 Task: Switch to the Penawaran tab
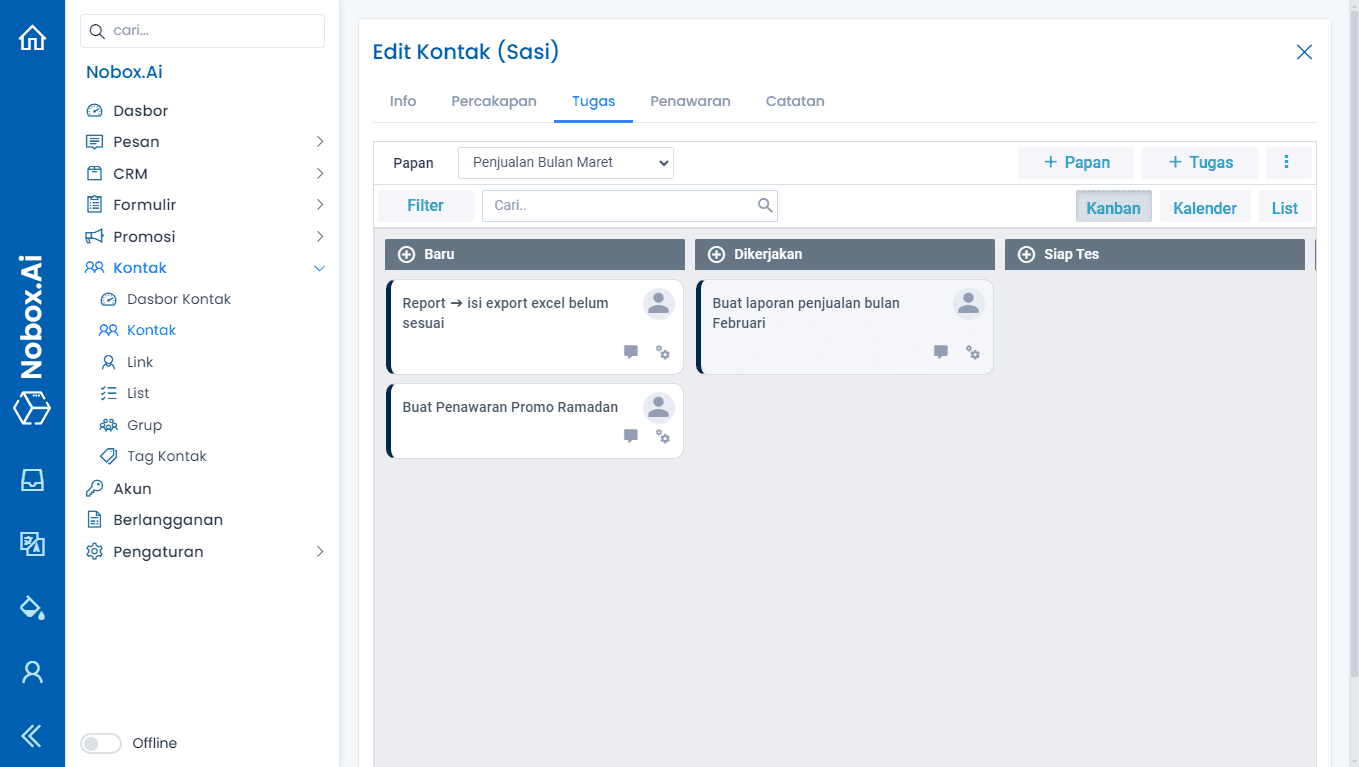pos(690,101)
